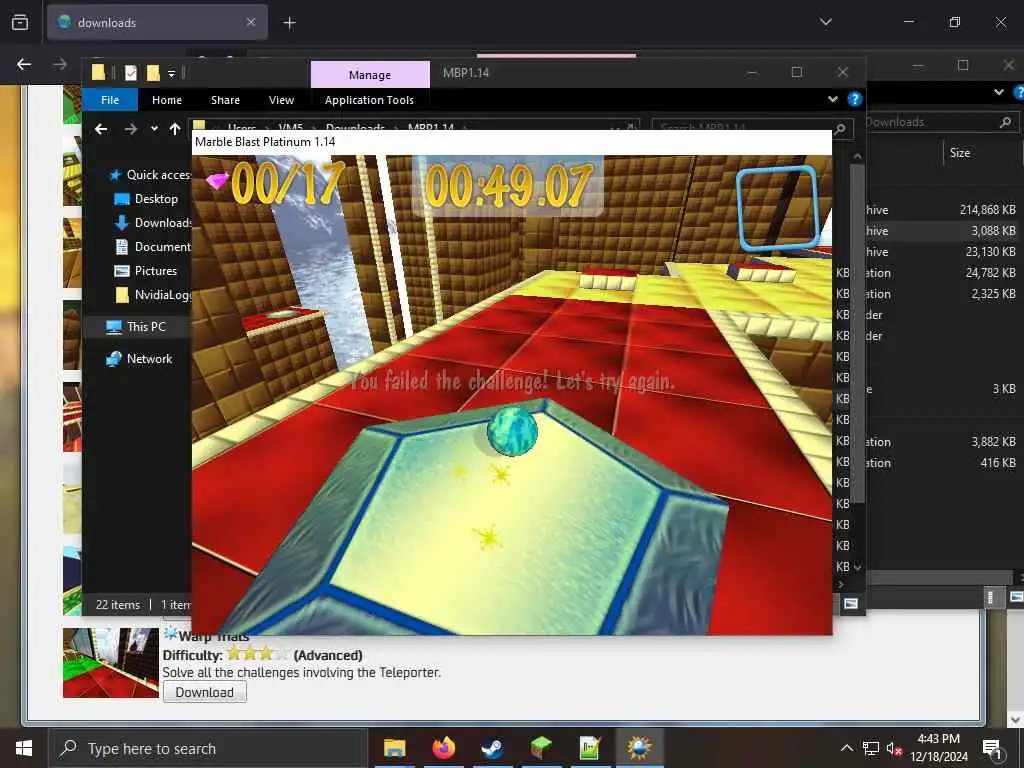Click the Size column header
The height and width of the screenshot is (768, 1024).
point(959,153)
